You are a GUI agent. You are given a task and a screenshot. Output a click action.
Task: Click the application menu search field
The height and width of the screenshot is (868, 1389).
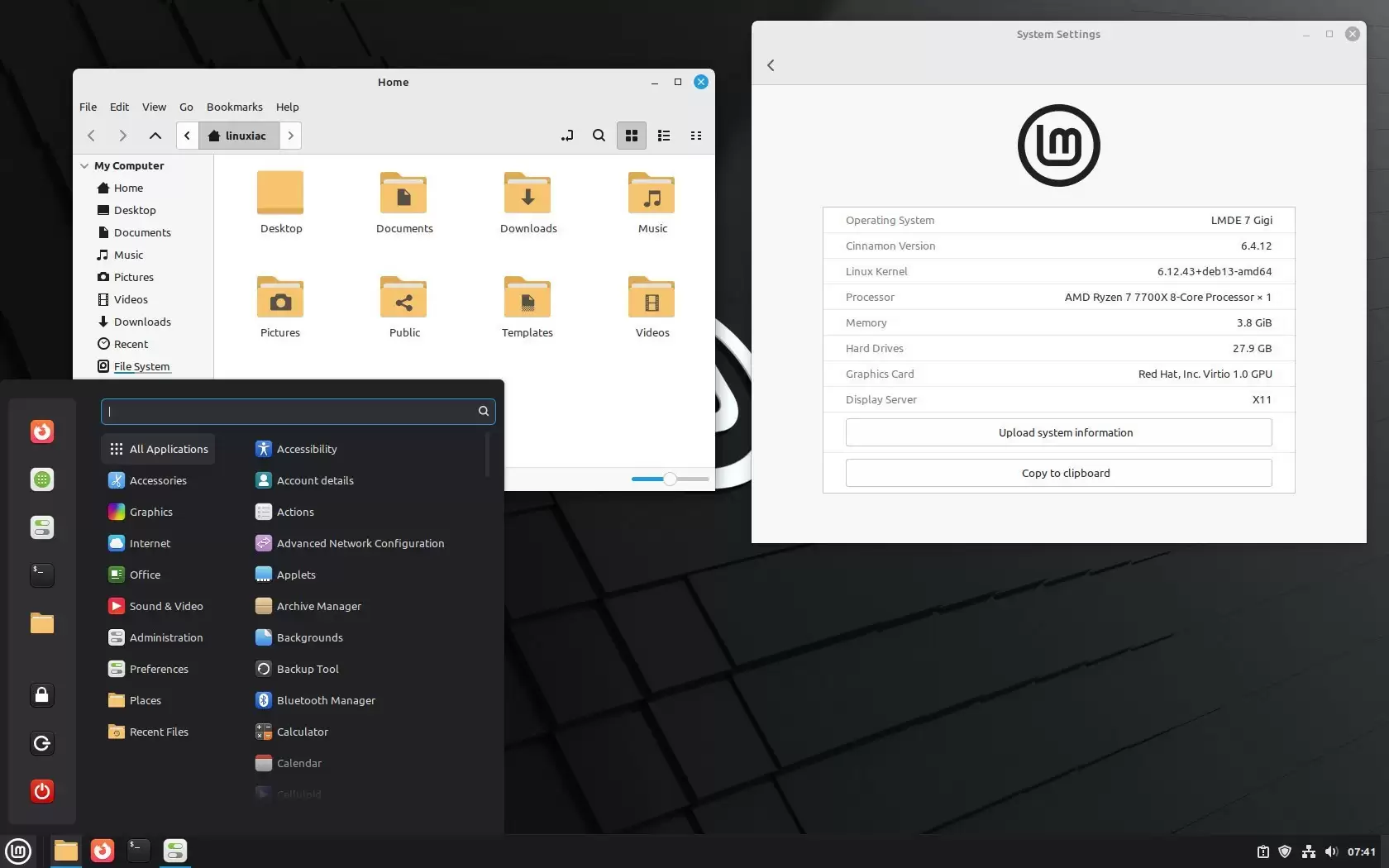click(298, 411)
